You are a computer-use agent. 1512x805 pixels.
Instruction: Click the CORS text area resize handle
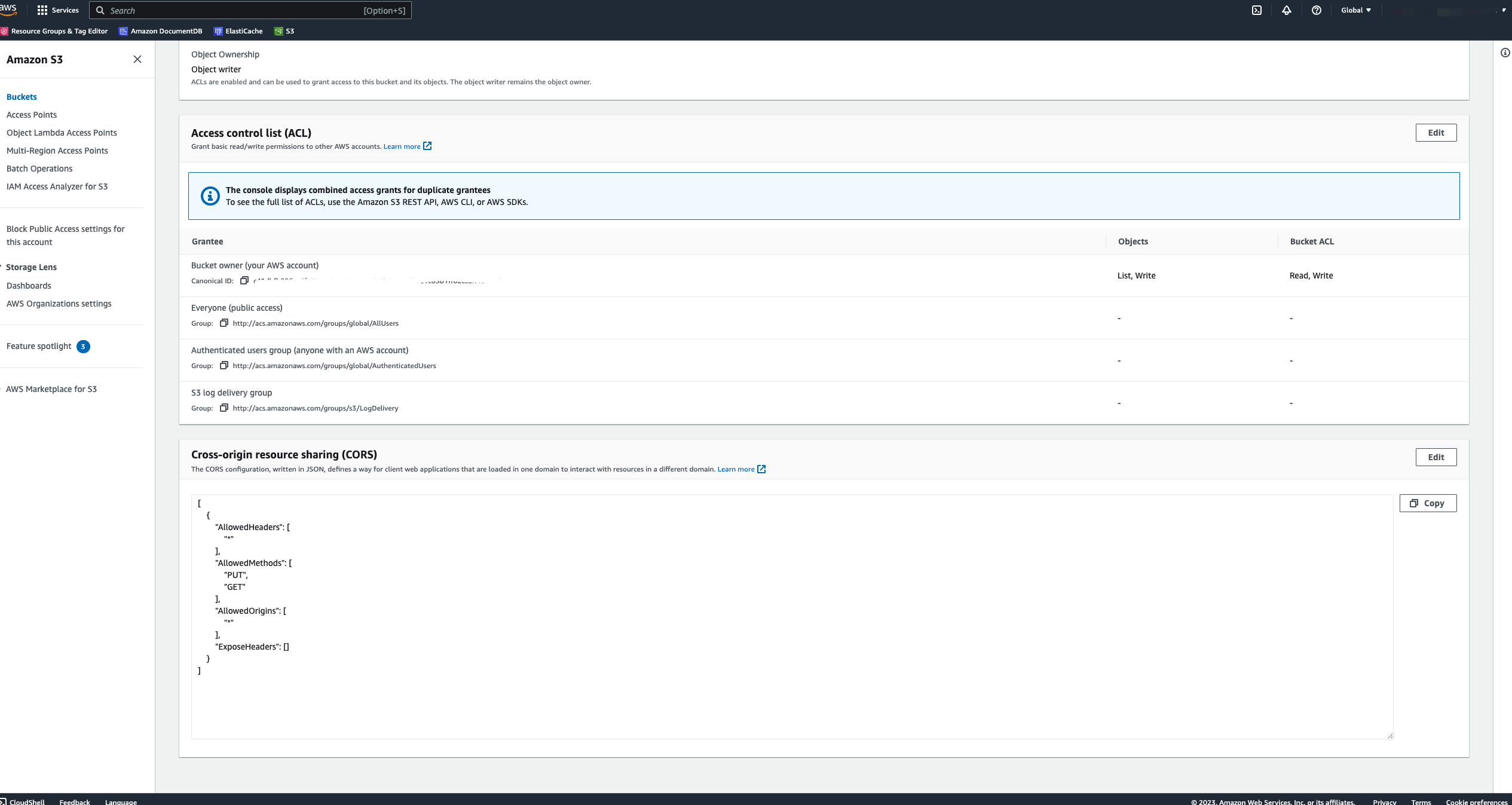(x=1390, y=736)
